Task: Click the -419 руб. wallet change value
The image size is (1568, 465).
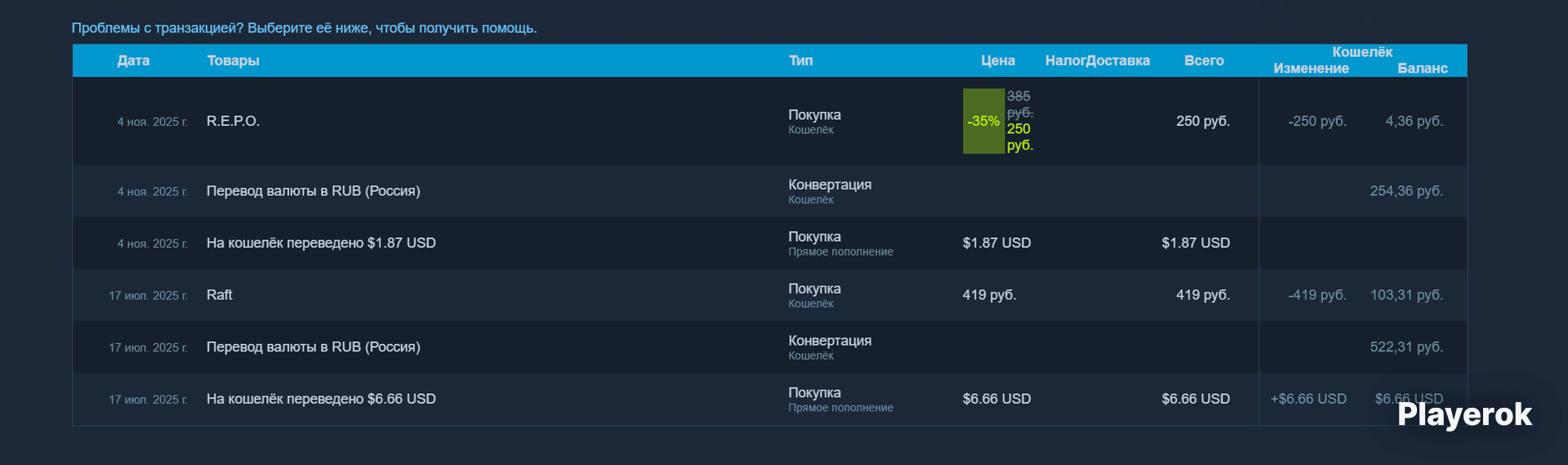Action: (1317, 295)
